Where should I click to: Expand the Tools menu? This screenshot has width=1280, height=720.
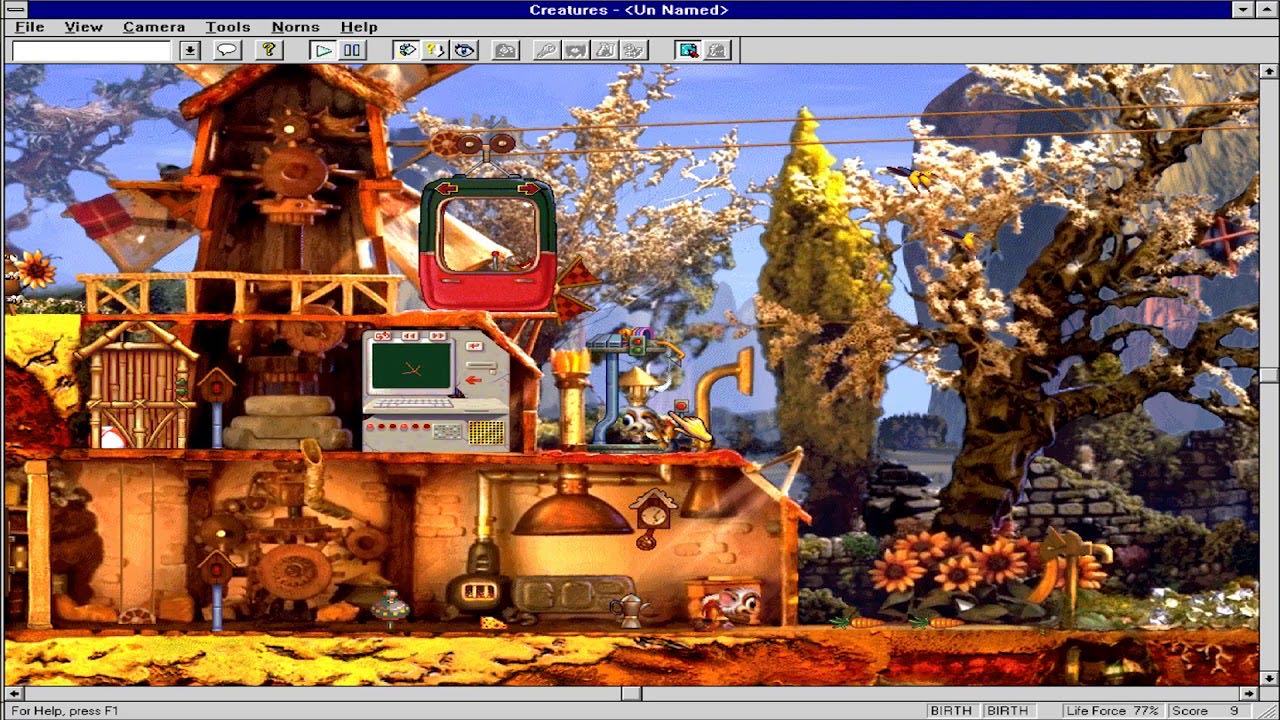[x=228, y=27]
